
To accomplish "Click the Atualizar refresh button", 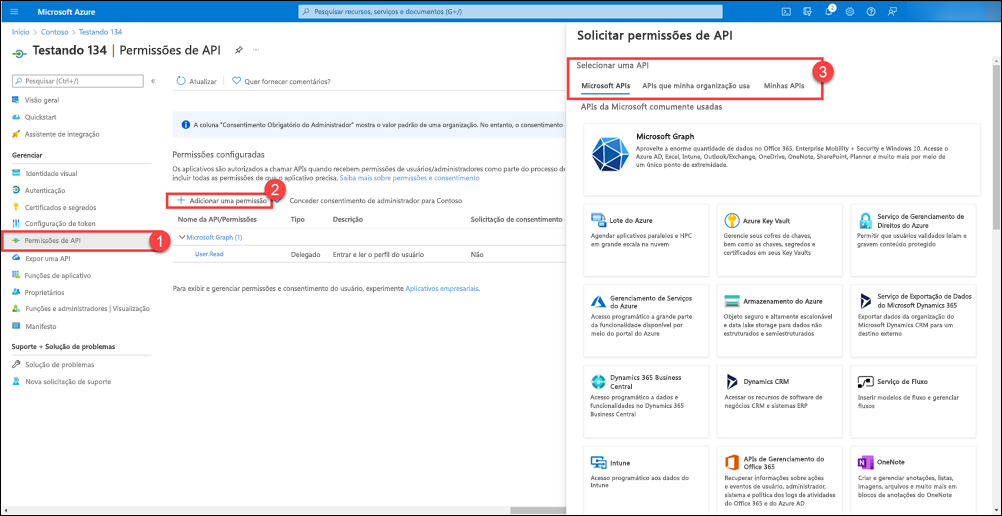I will tap(197, 81).
